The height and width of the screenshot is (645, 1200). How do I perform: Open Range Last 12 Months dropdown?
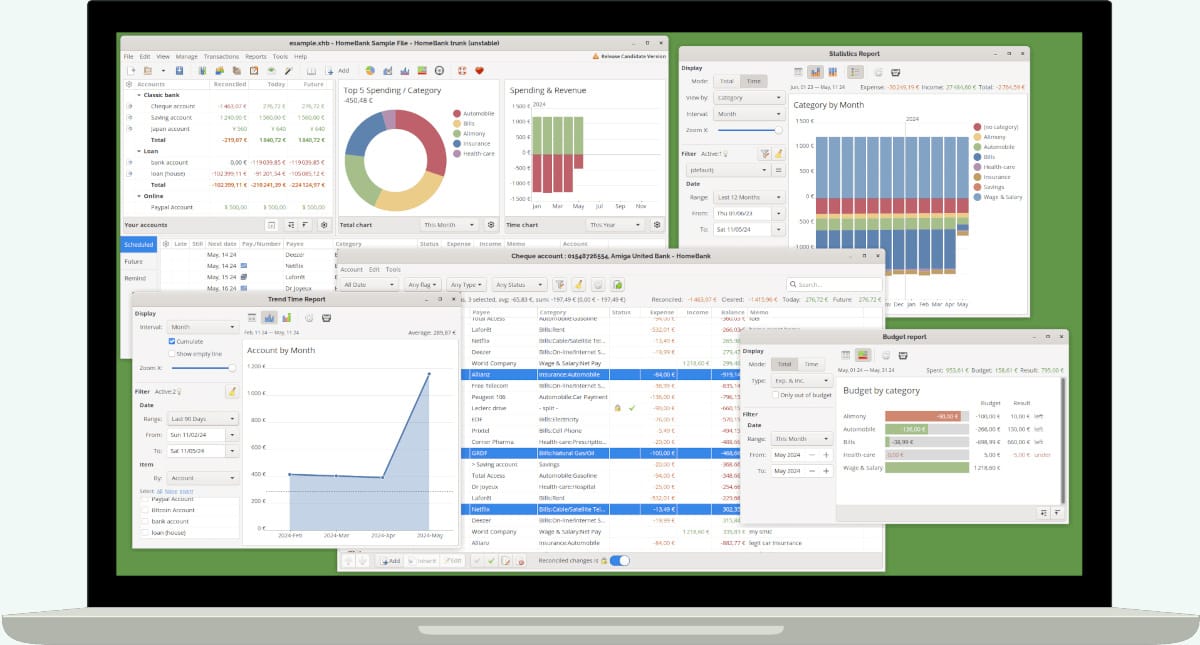(749, 196)
